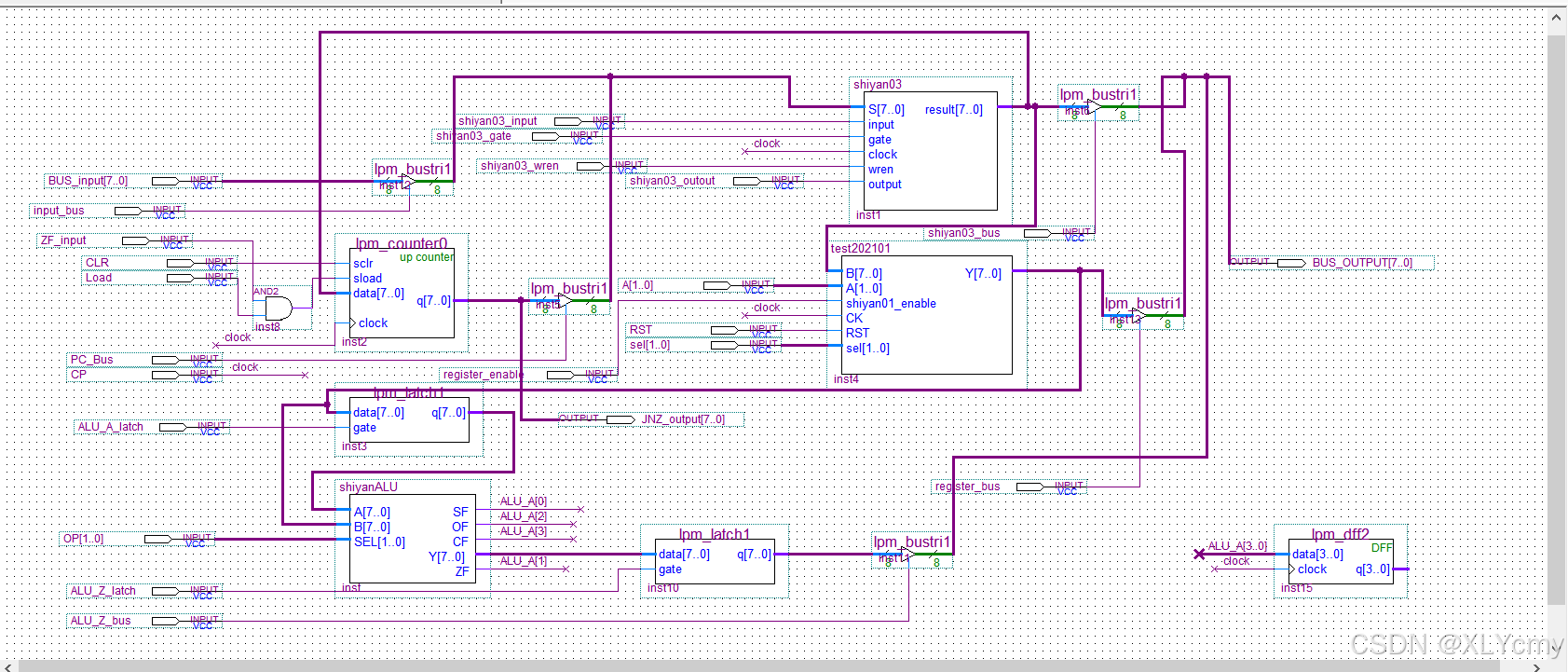
Task: Click the shiyan03_gate pin label
Action: click(473, 136)
